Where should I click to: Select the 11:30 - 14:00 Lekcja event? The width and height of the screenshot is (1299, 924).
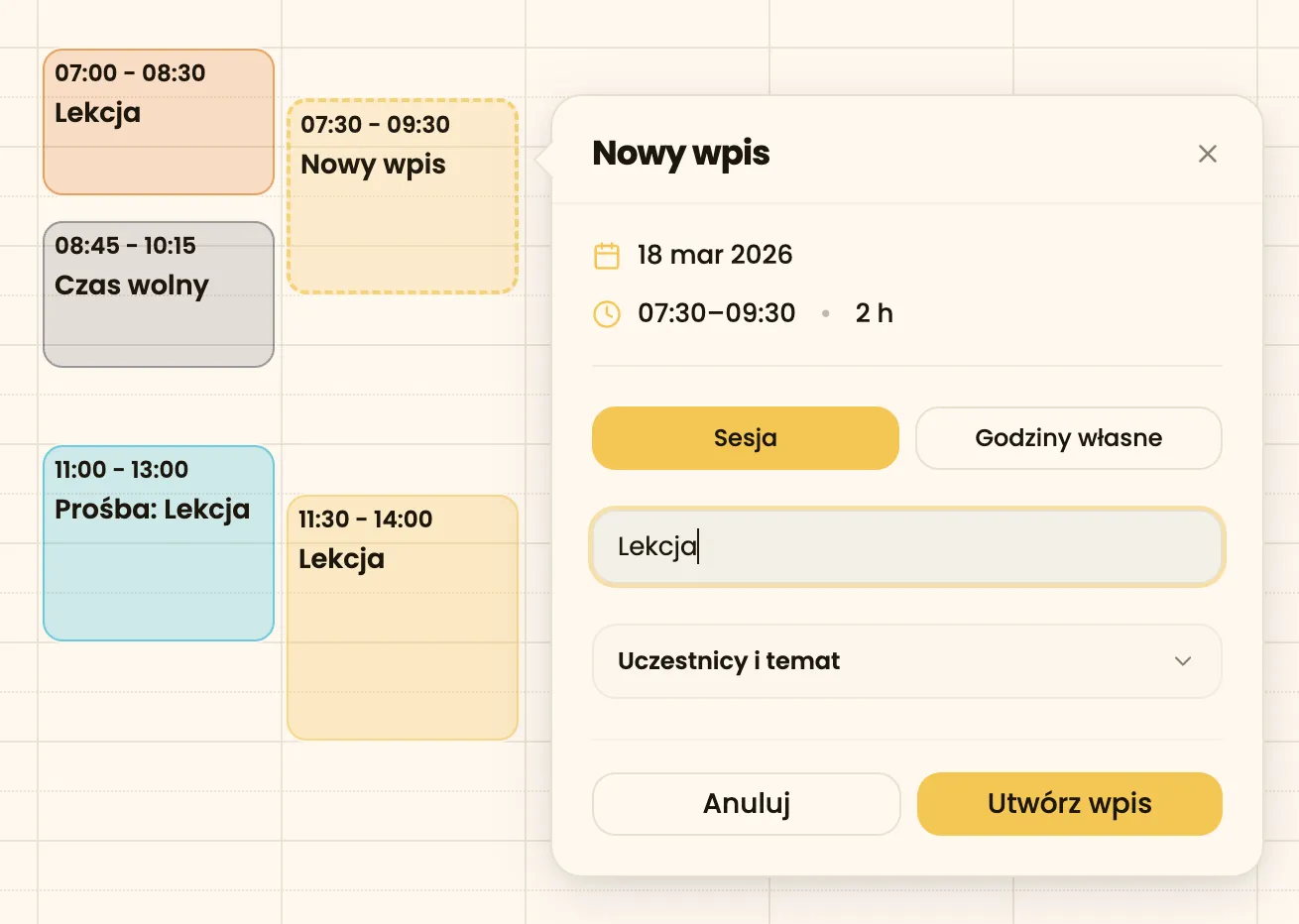tap(403, 618)
